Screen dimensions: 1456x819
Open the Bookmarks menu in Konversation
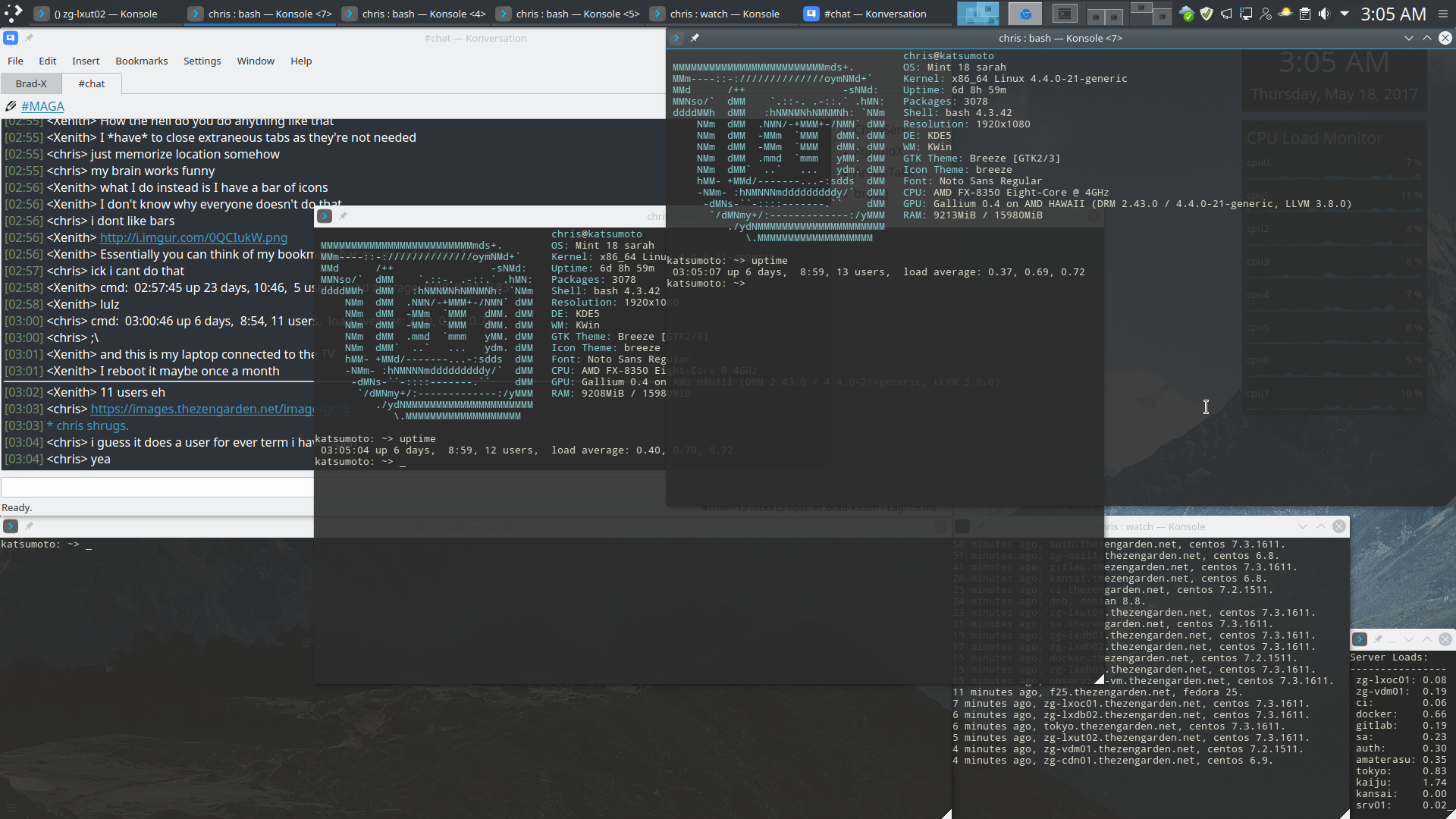click(x=142, y=61)
